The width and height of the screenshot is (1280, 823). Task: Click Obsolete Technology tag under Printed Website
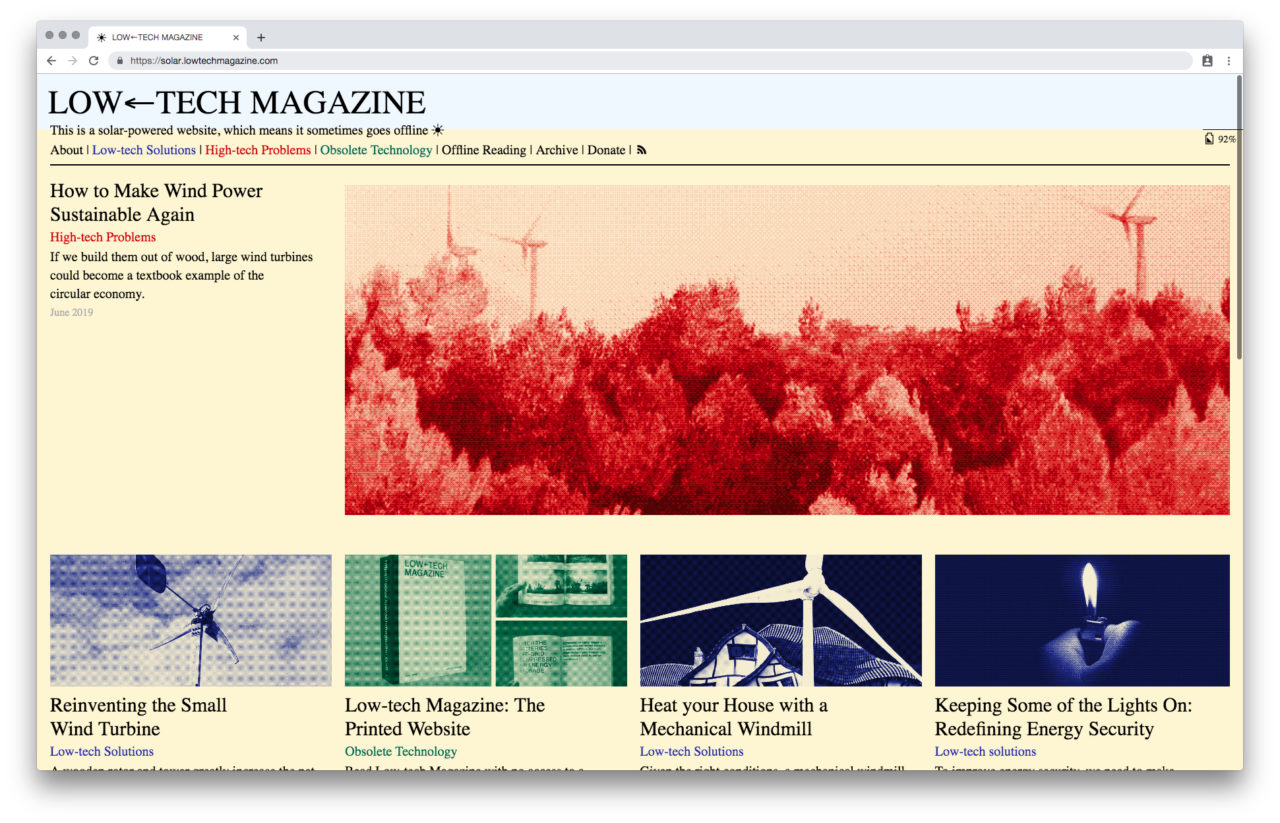(x=401, y=751)
